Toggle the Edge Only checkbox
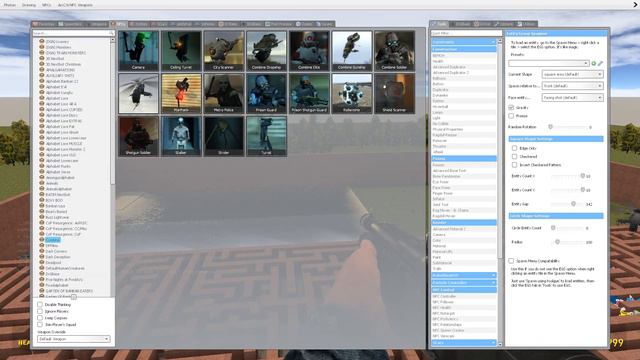Viewport: 640px width, 360px height. [x=514, y=148]
